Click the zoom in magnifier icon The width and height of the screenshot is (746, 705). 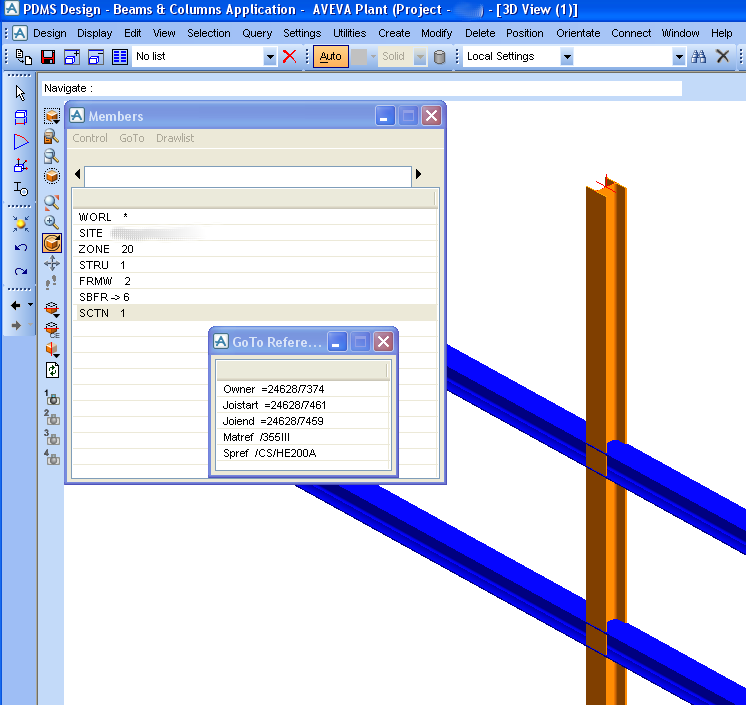pyautogui.click(x=52, y=222)
